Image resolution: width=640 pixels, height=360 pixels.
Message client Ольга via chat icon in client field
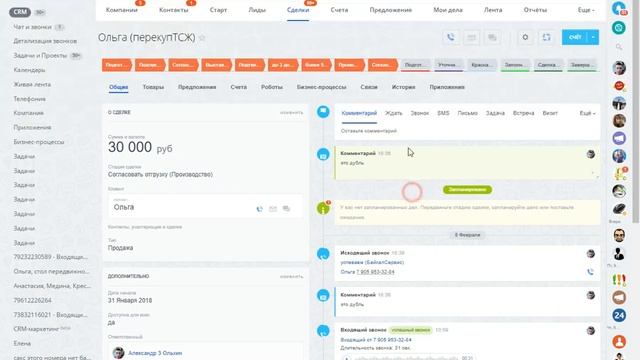pos(287,209)
